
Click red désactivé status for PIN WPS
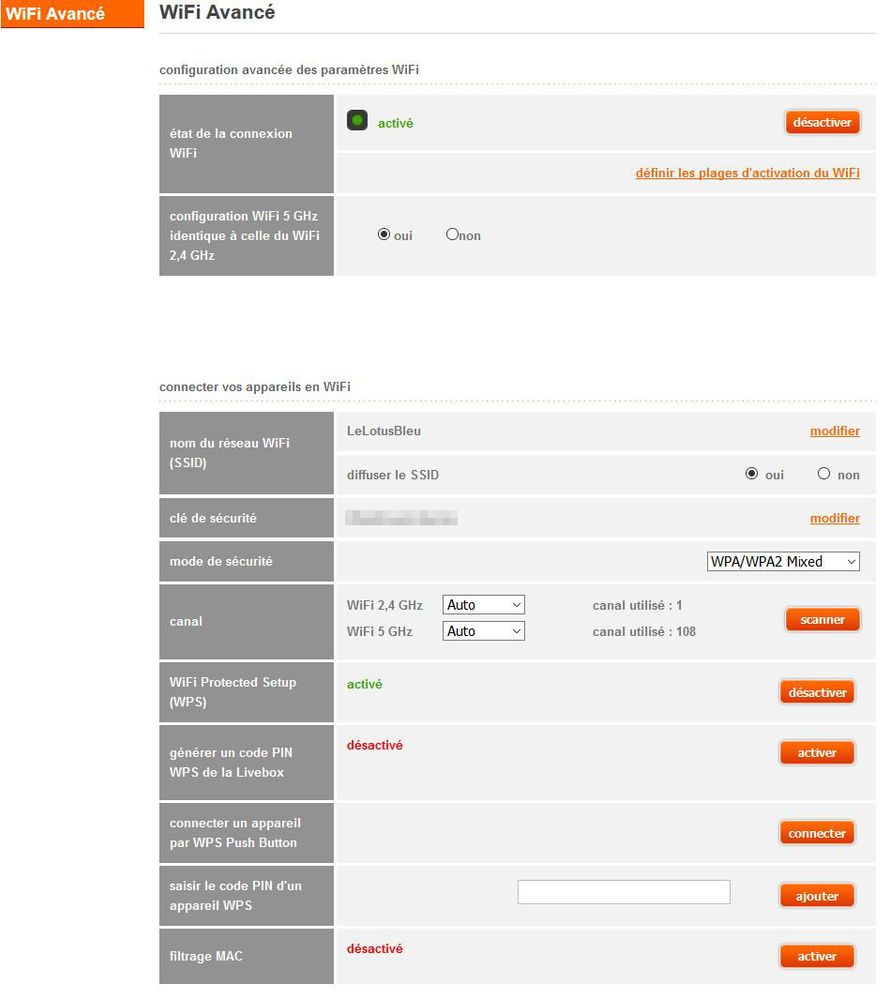point(375,745)
